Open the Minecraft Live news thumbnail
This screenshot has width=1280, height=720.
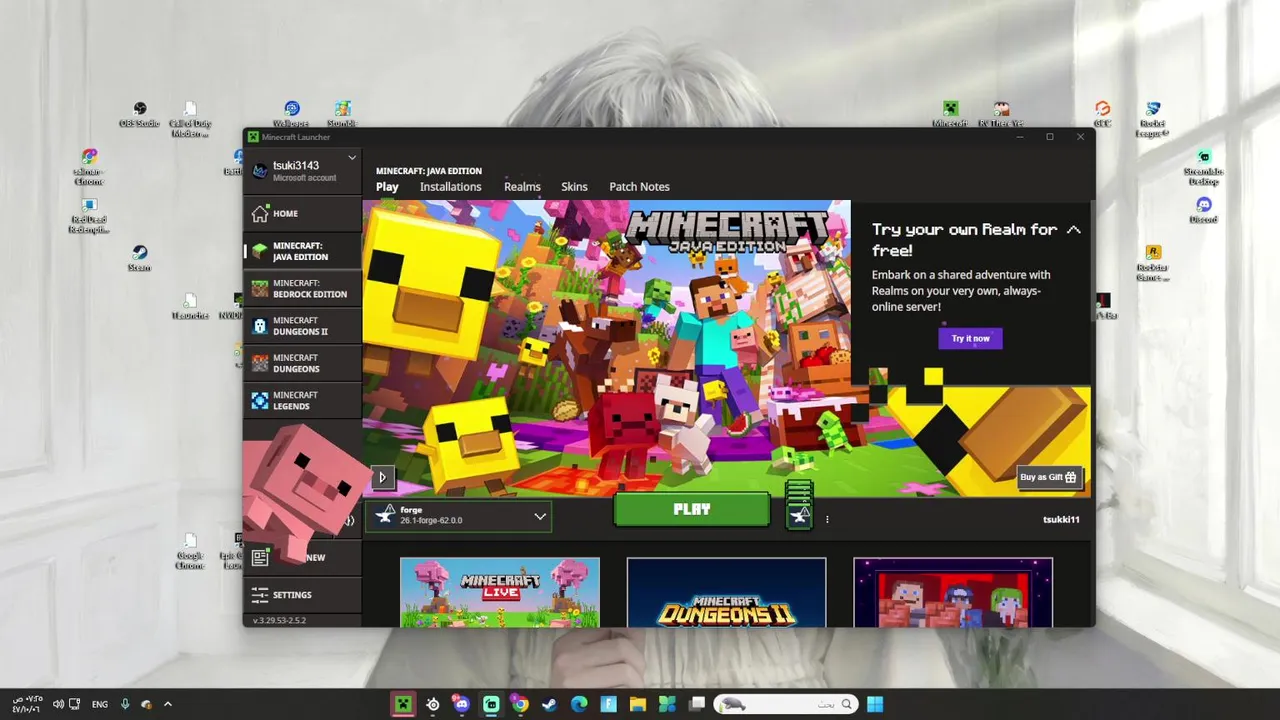coord(500,592)
